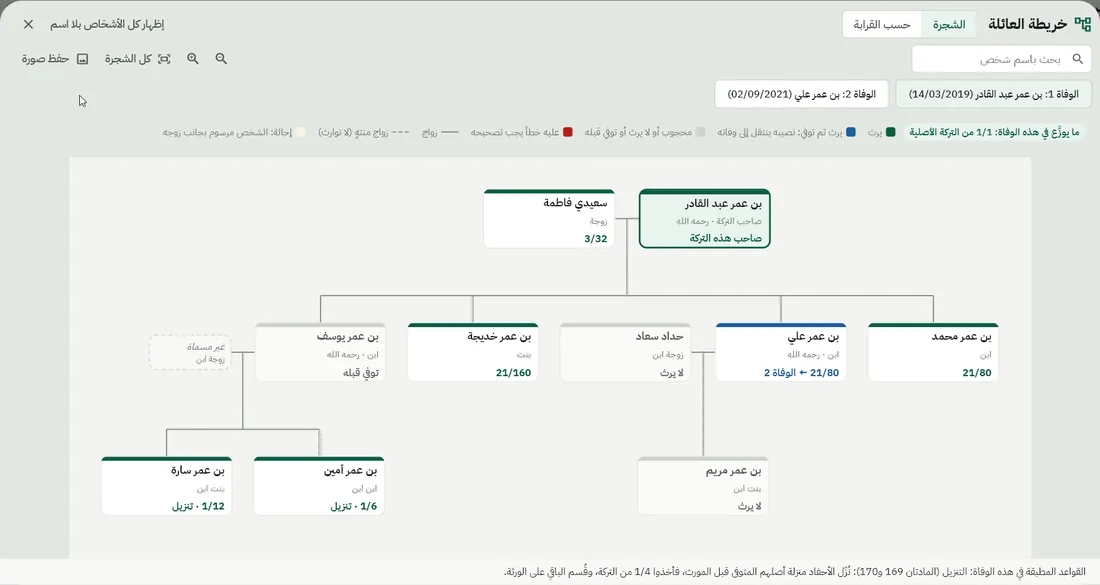
Task: Click the ما يوزّع في هذه الوفاة badge
Action: pos(994,132)
